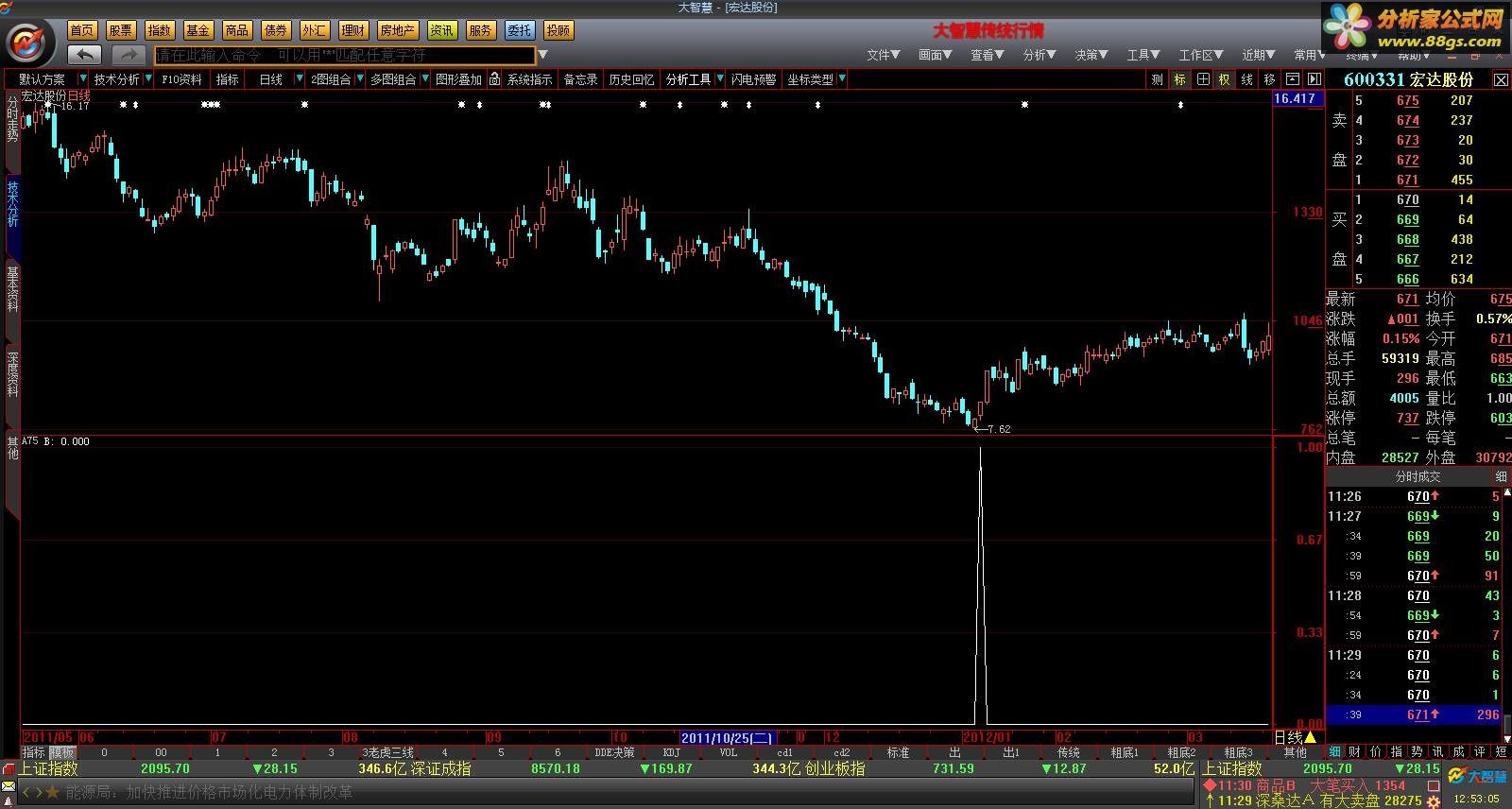This screenshot has width=1512, height=809.
Task: Close the 600331 宏达股份 quote panel
Action: coord(1501,80)
